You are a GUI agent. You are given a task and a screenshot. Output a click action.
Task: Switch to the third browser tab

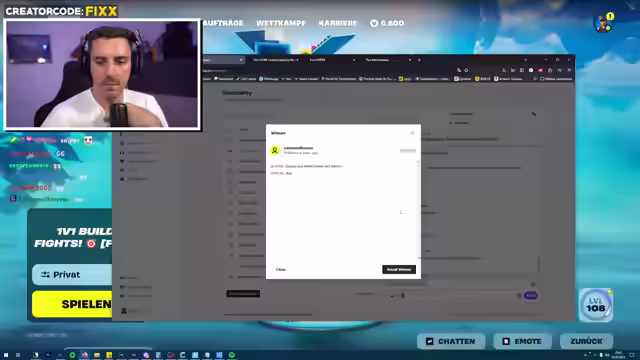click(x=331, y=60)
